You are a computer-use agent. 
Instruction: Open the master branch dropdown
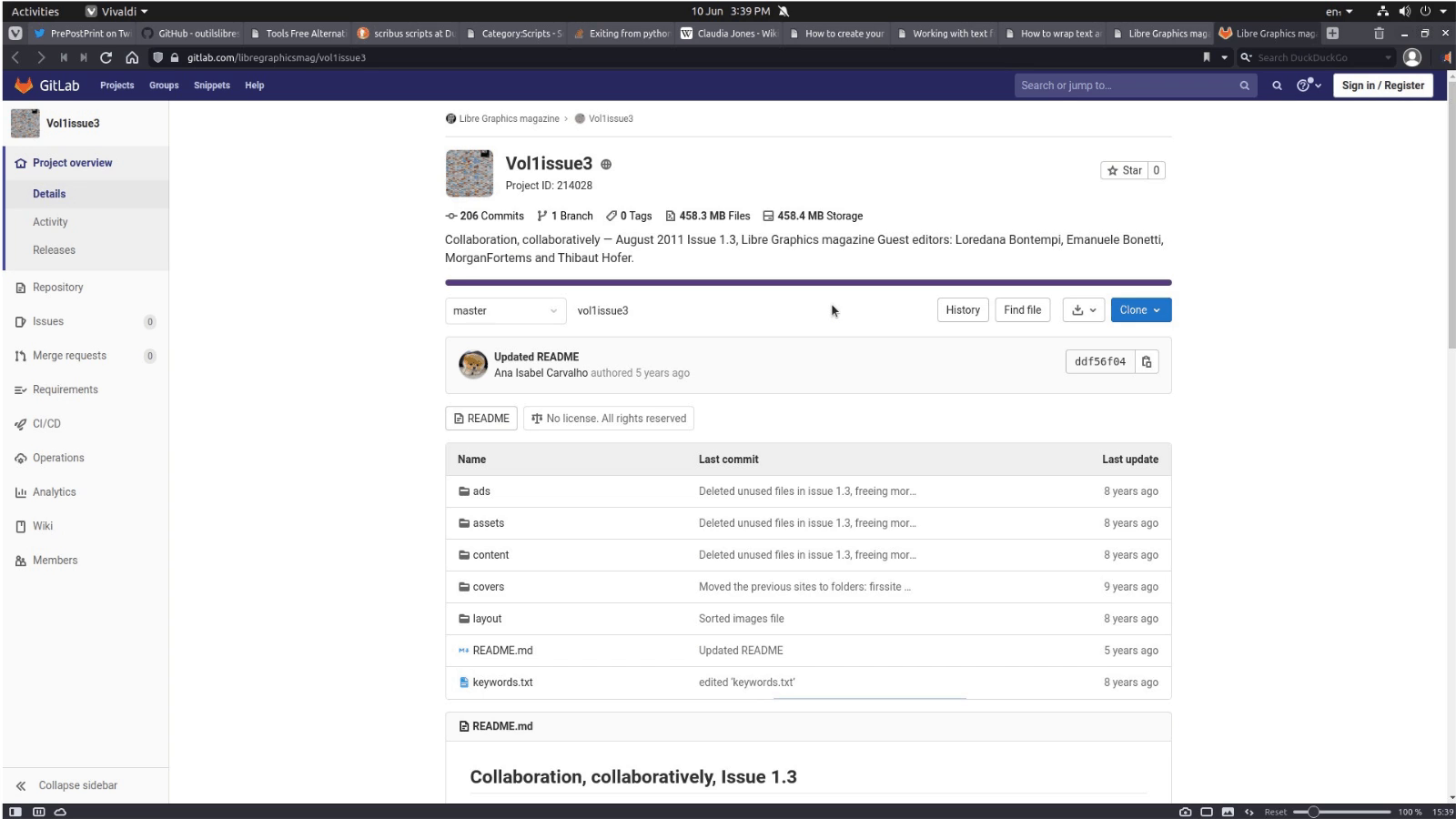click(x=505, y=310)
